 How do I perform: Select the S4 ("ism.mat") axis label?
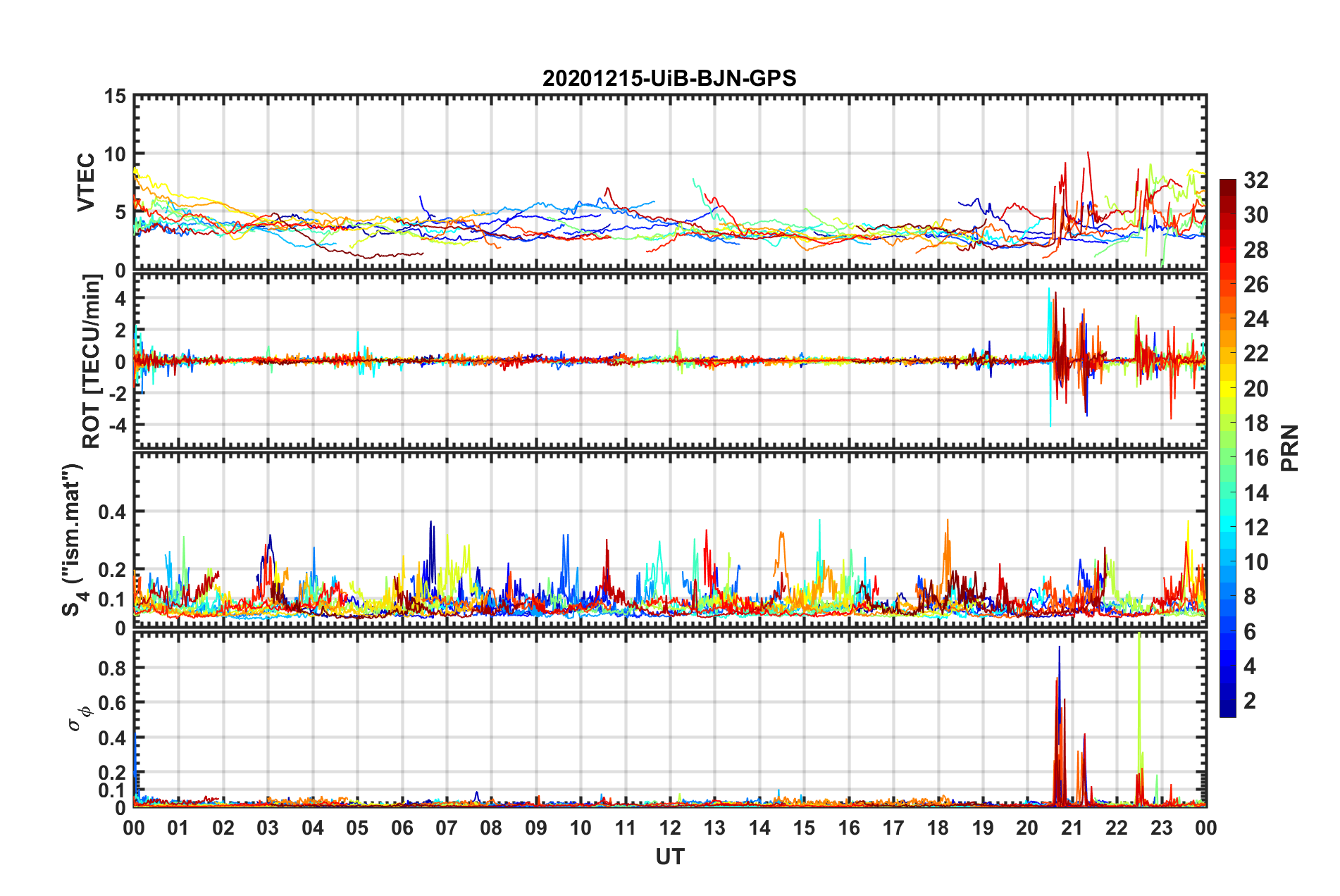coord(73,540)
